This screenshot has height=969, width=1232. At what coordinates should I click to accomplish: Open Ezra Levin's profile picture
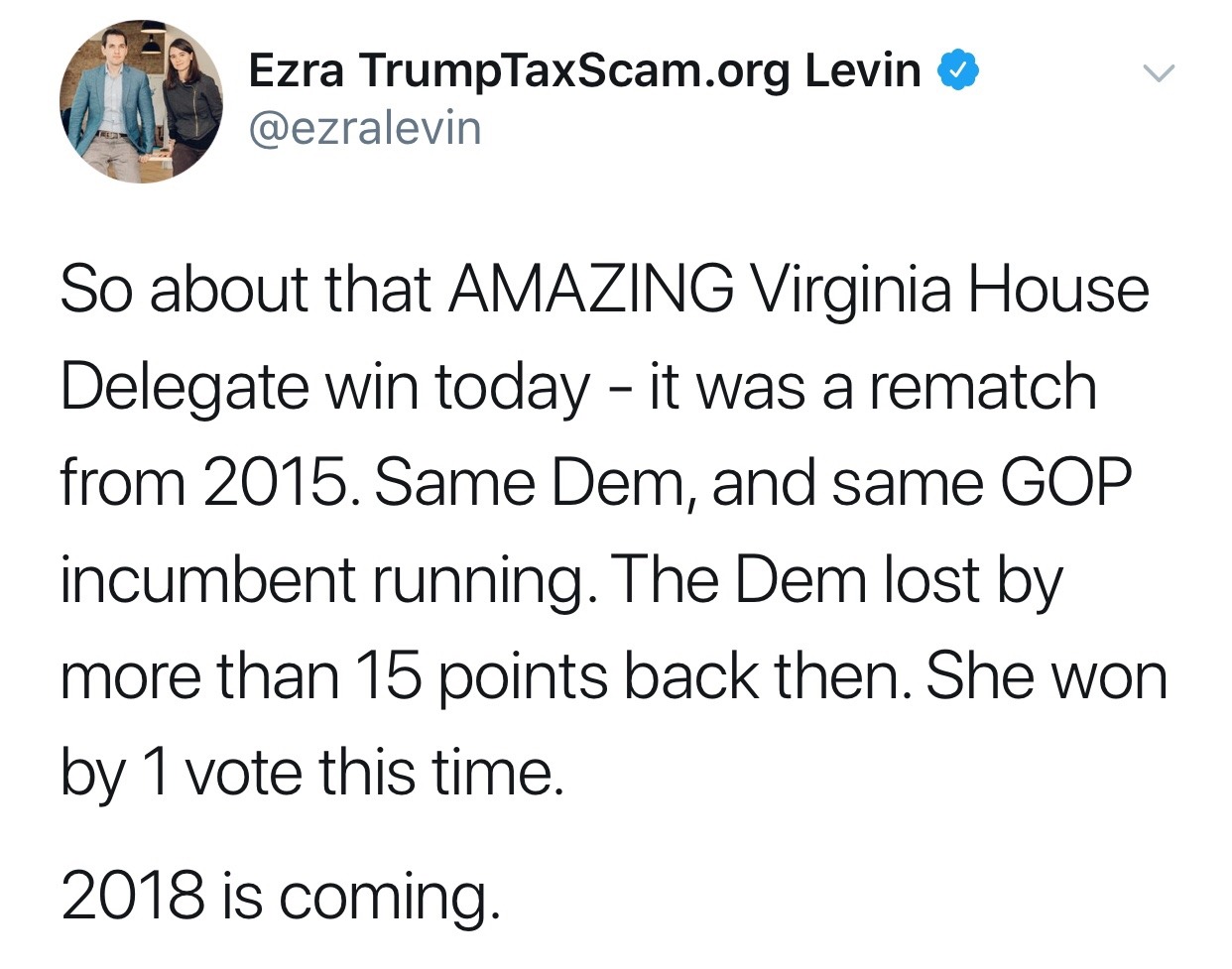pos(142,101)
